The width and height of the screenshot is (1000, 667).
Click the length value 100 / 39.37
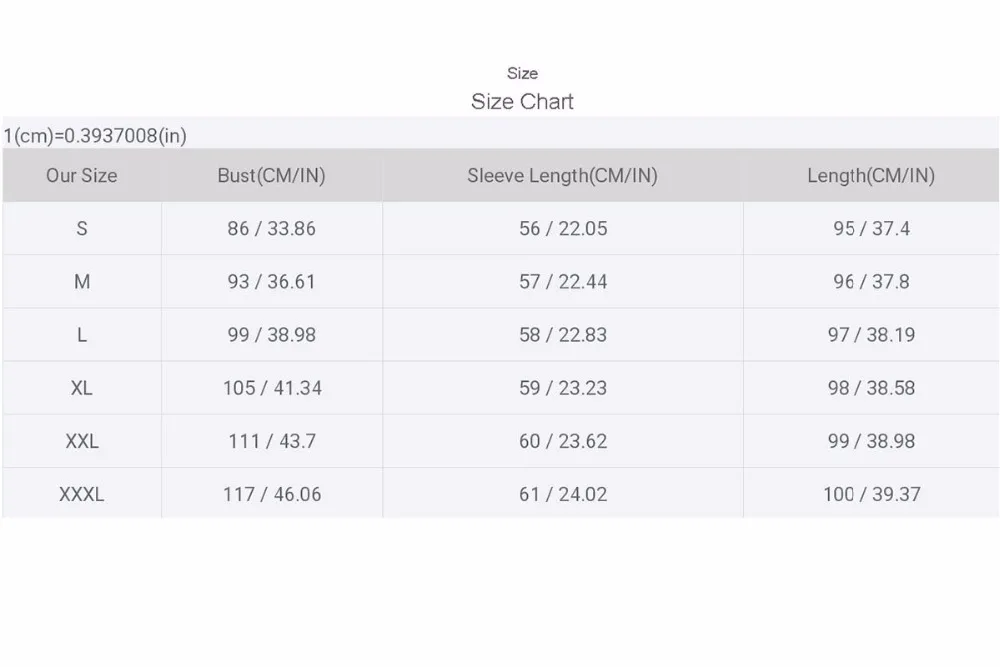pyautogui.click(x=871, y=494)
